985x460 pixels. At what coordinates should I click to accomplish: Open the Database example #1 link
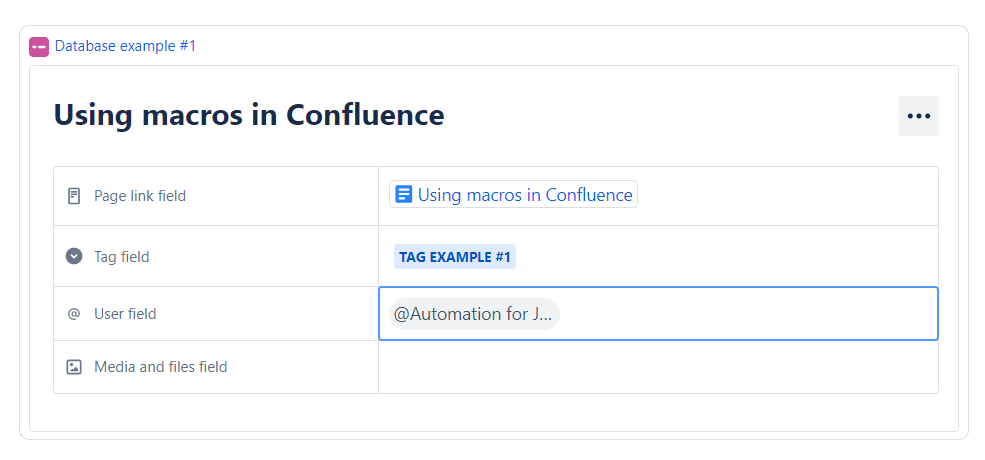pos(125,46)
